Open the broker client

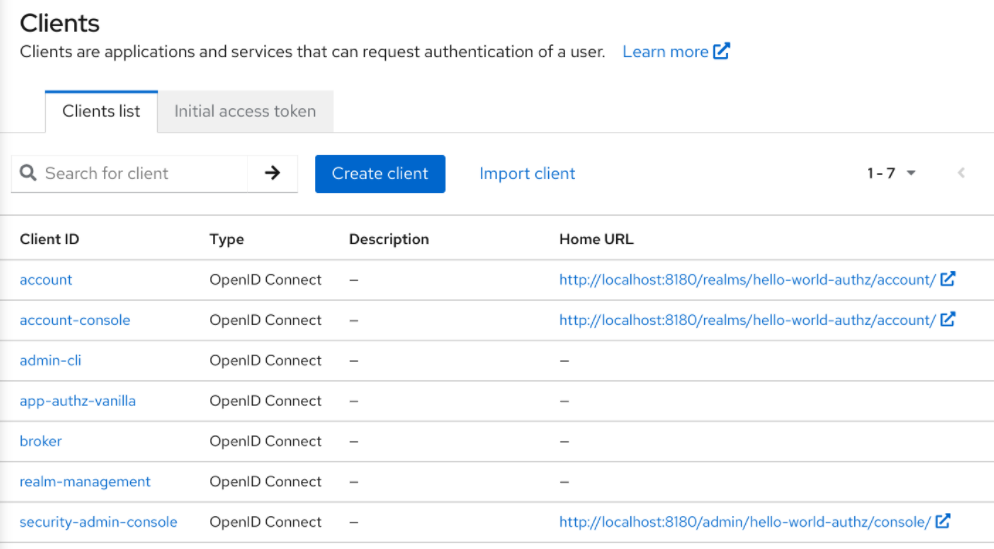(x=41, y=441)
